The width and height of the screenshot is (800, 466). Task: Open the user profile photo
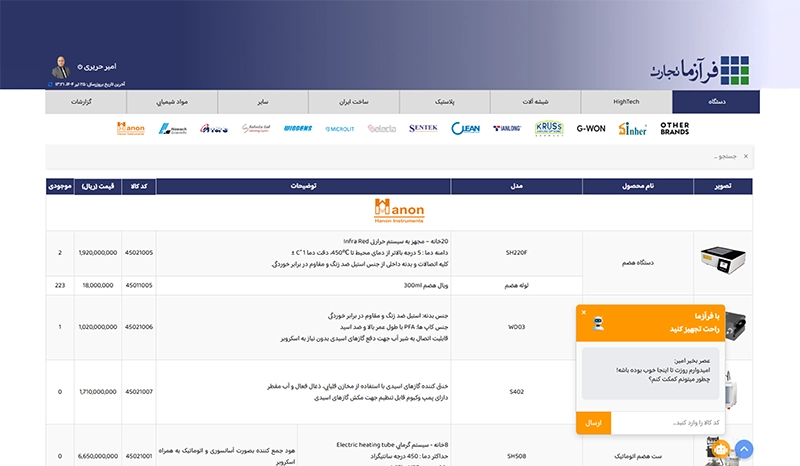click(62, 67)
